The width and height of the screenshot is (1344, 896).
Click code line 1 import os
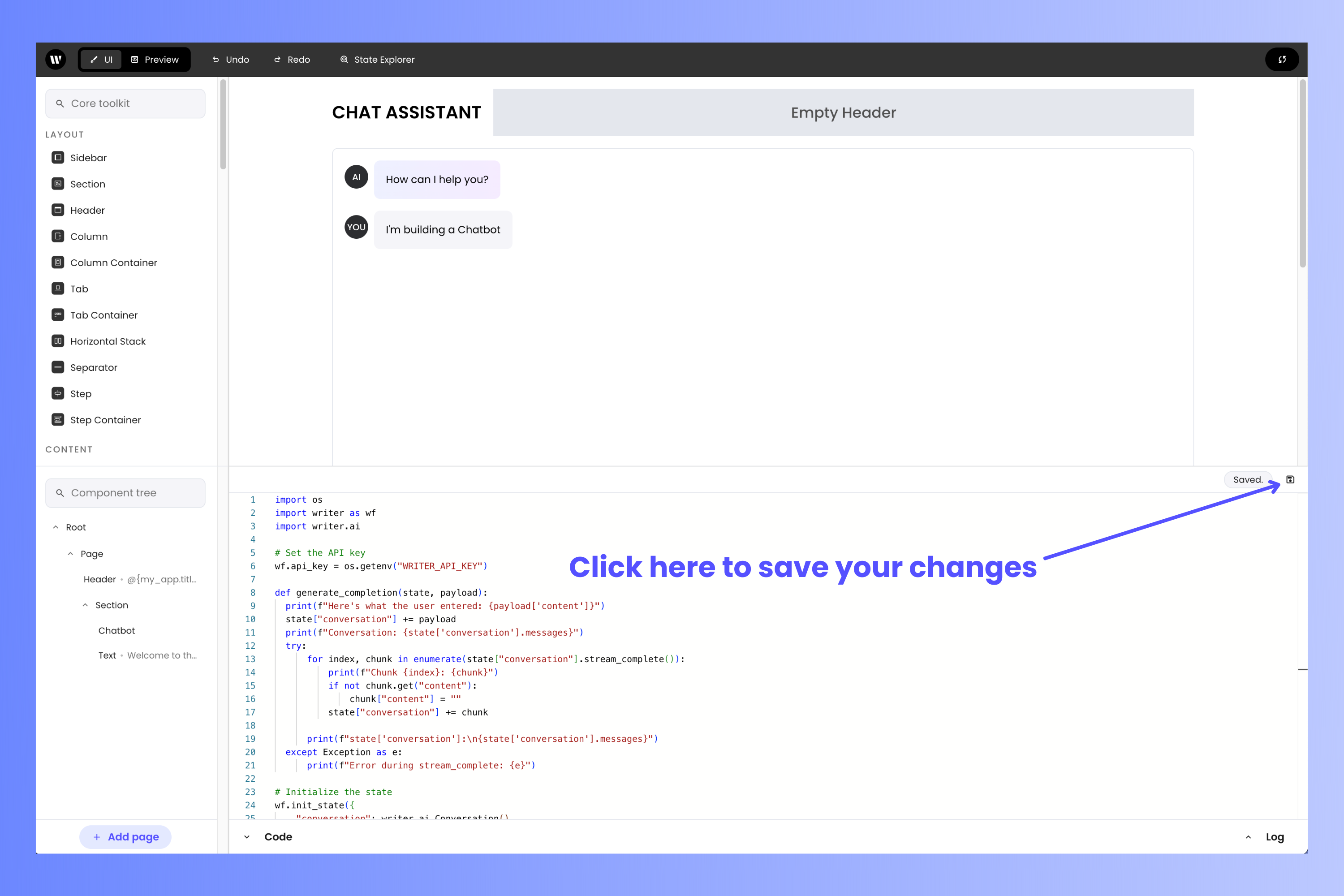299,500
